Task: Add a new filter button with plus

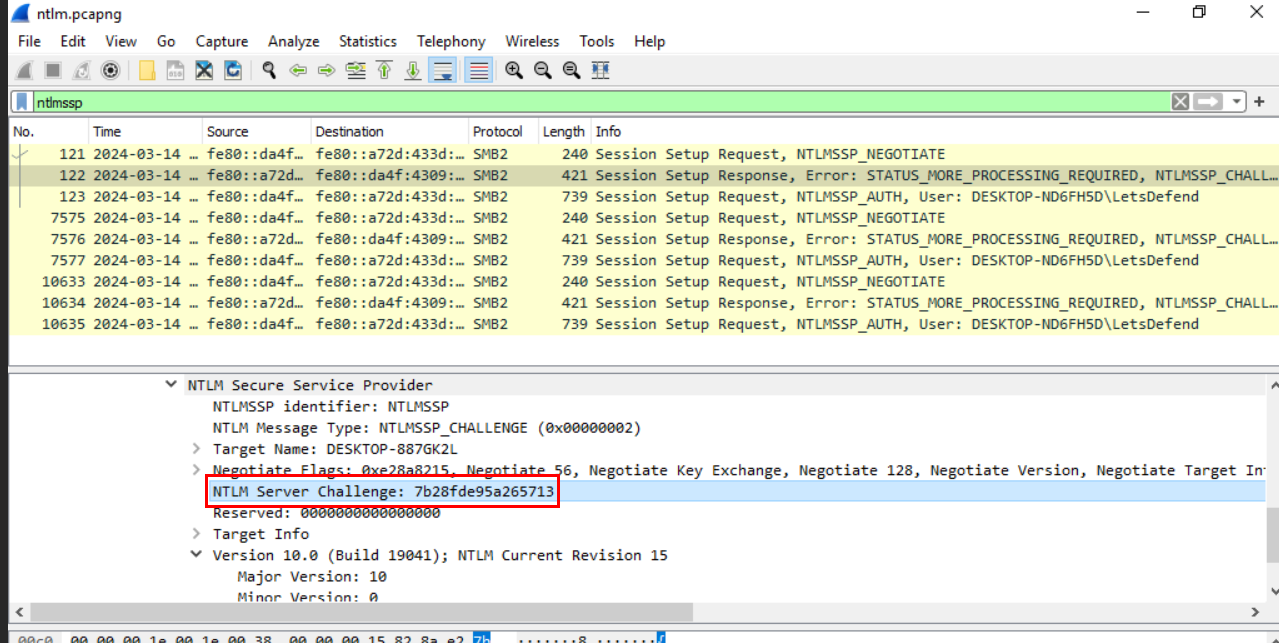Action: click(x=1259, y=102)
